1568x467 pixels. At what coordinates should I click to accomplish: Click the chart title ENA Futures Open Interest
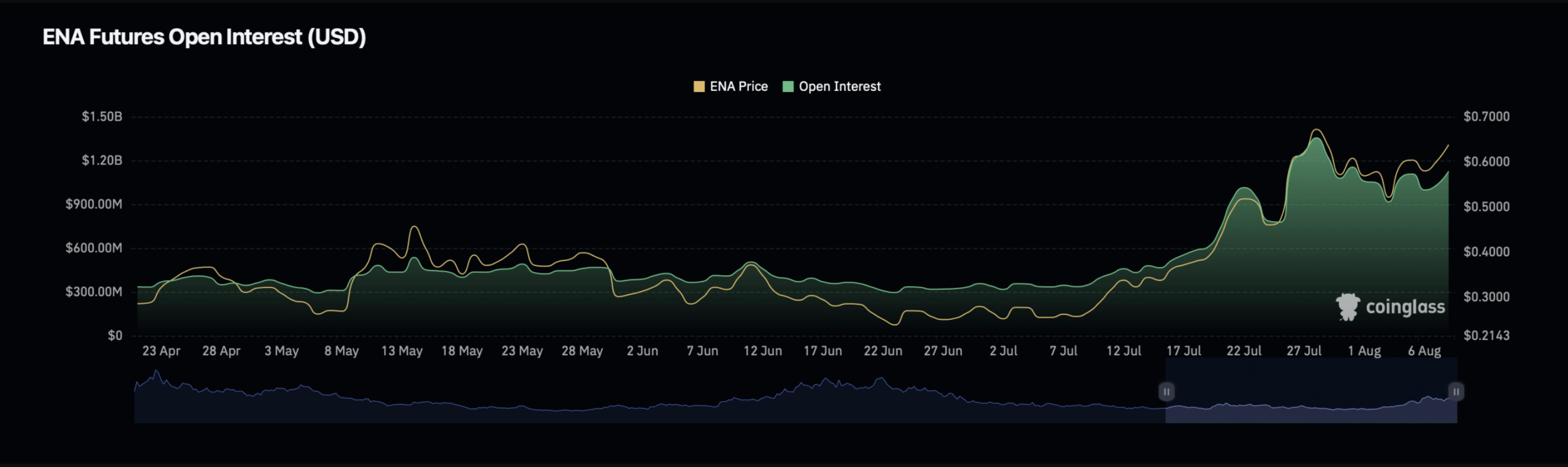pyautogui.click(x=204, y=37)
